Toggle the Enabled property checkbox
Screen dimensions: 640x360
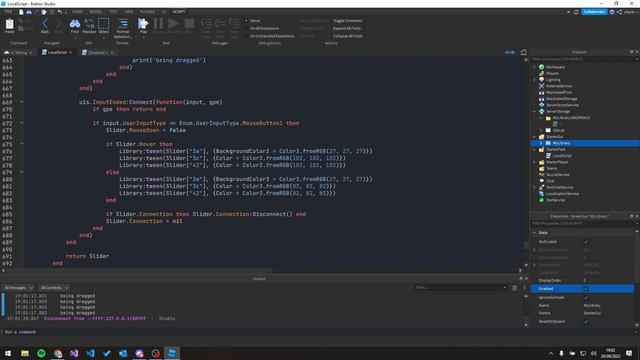586,289
